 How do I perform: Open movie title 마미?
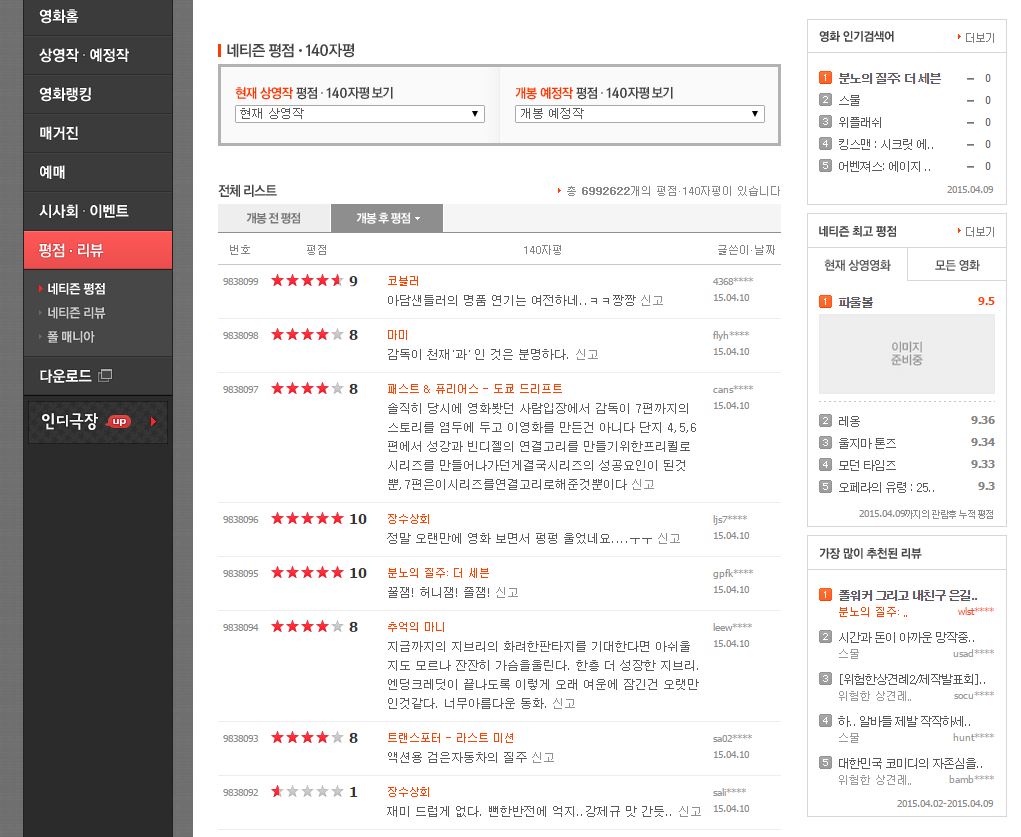[397, 335]
